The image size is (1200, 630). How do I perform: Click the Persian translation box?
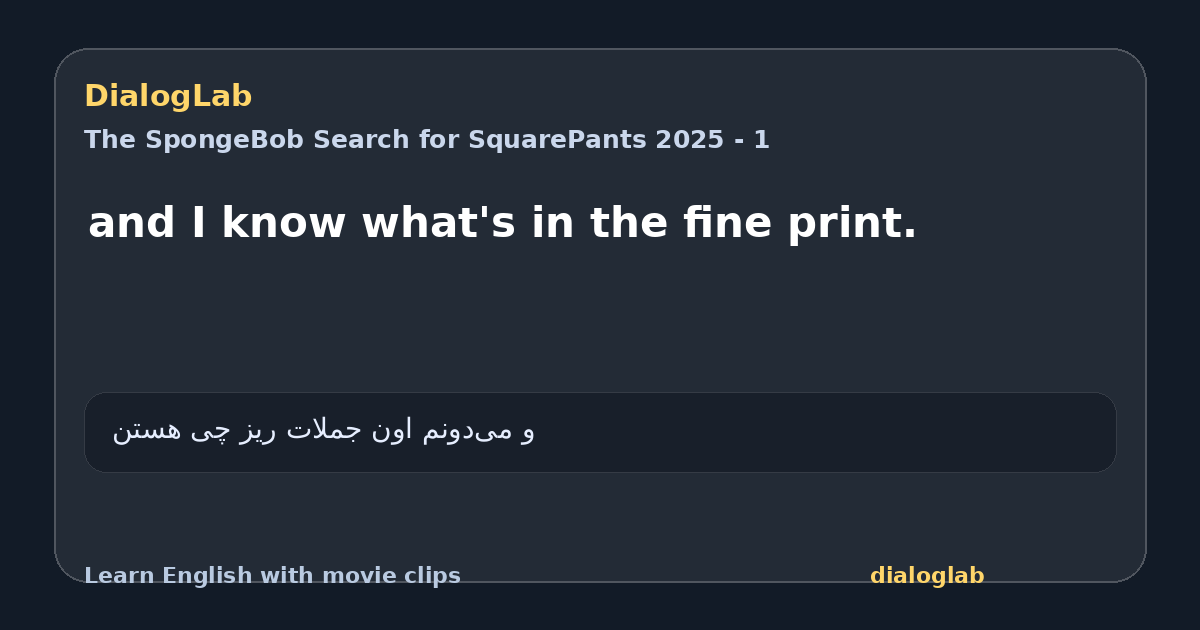[x=600, y=432]
